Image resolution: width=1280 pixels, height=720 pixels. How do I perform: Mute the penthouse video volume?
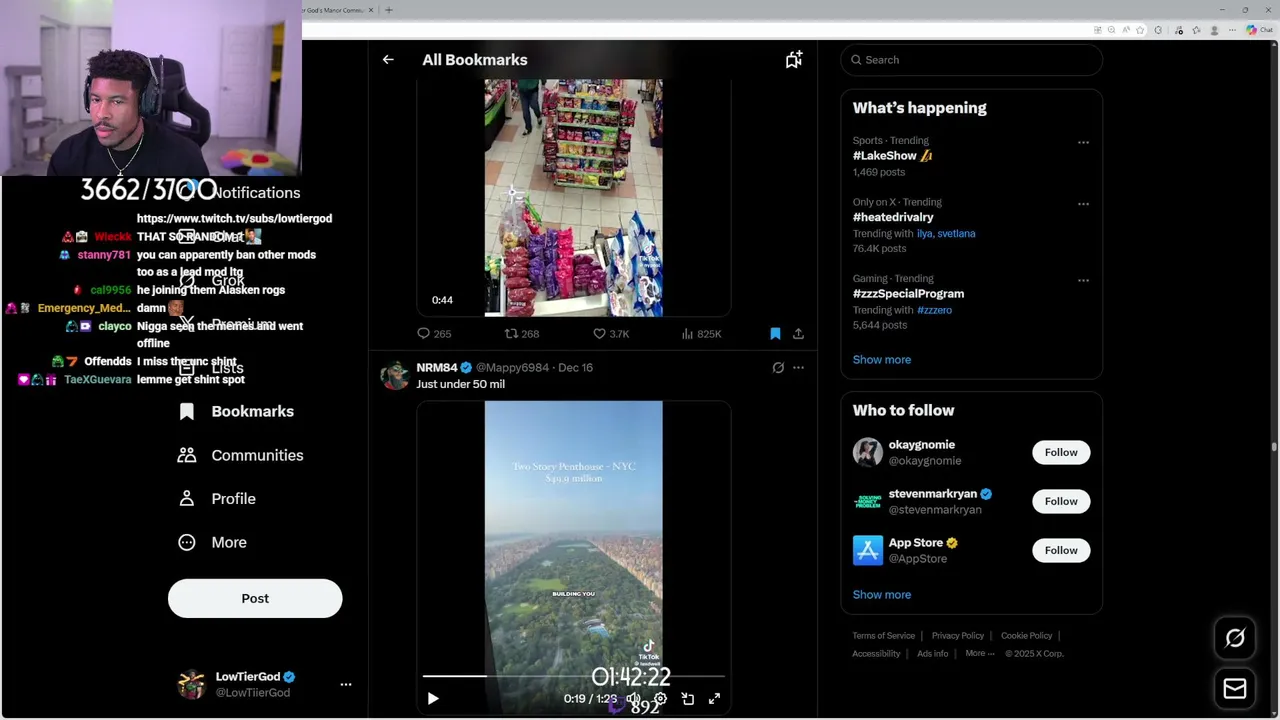click(633, 699)
